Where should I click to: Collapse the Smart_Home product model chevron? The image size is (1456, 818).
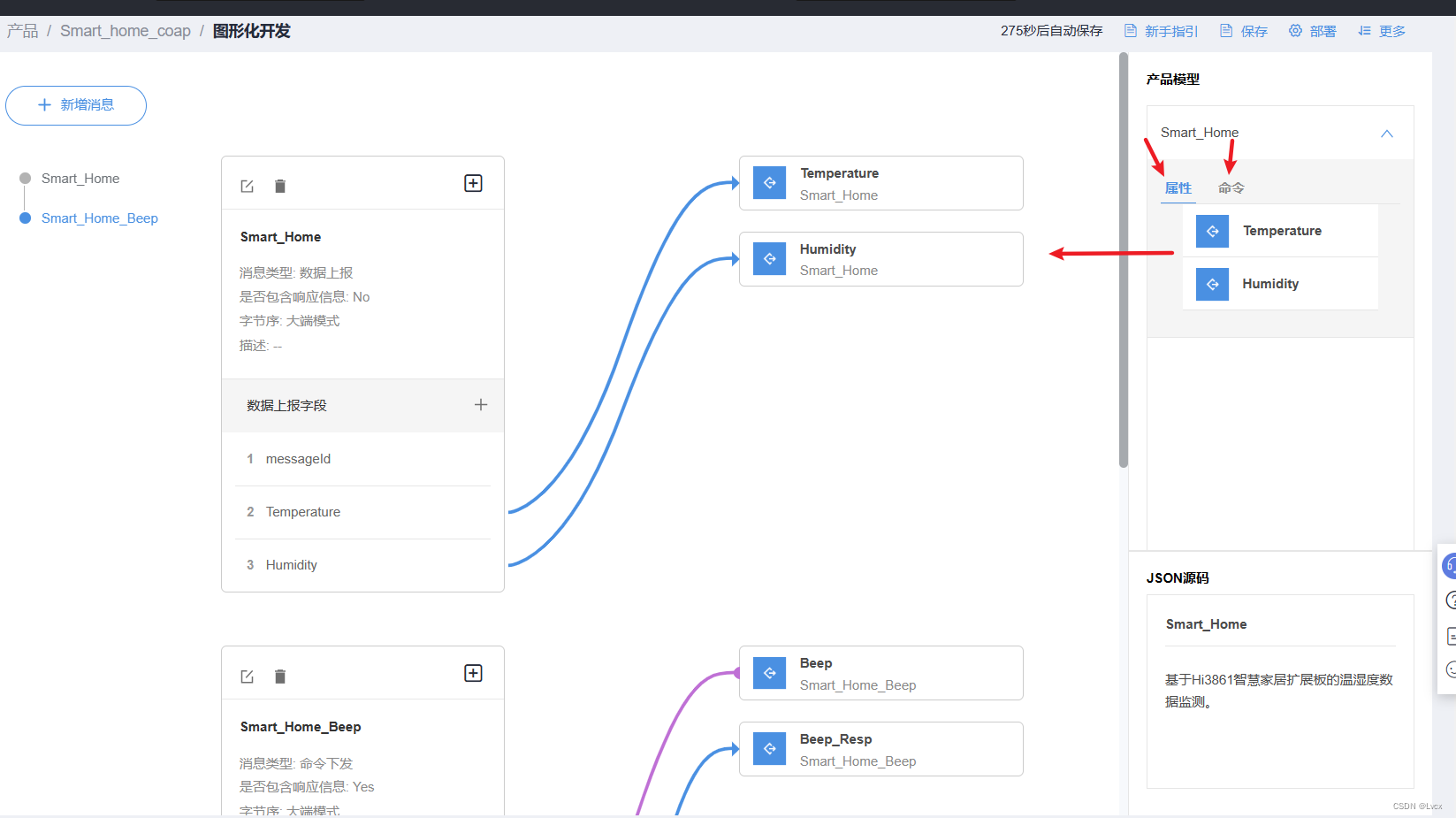tap(1387, 134)
